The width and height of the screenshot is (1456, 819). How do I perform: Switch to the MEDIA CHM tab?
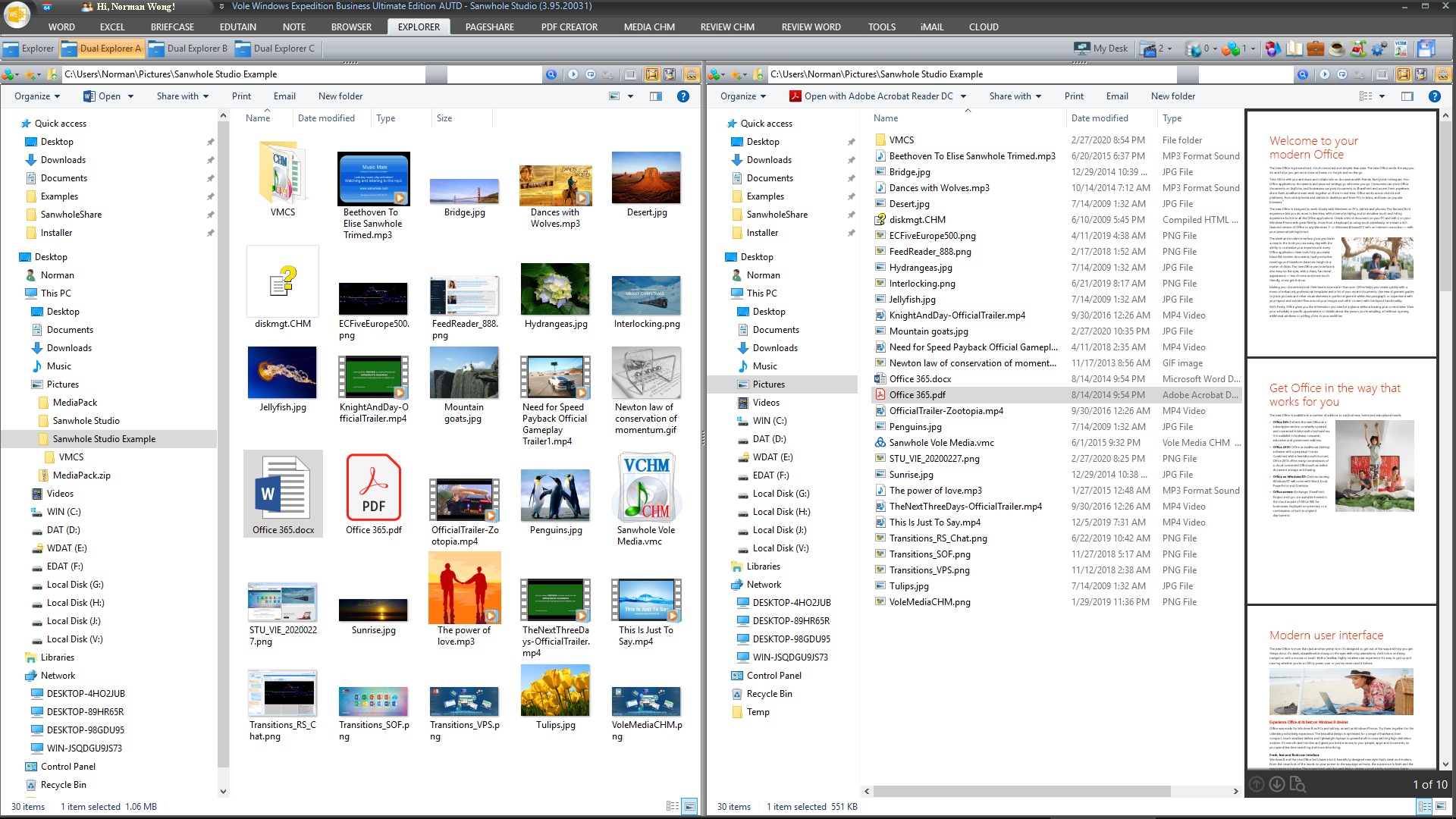click(x=649, y=27)
